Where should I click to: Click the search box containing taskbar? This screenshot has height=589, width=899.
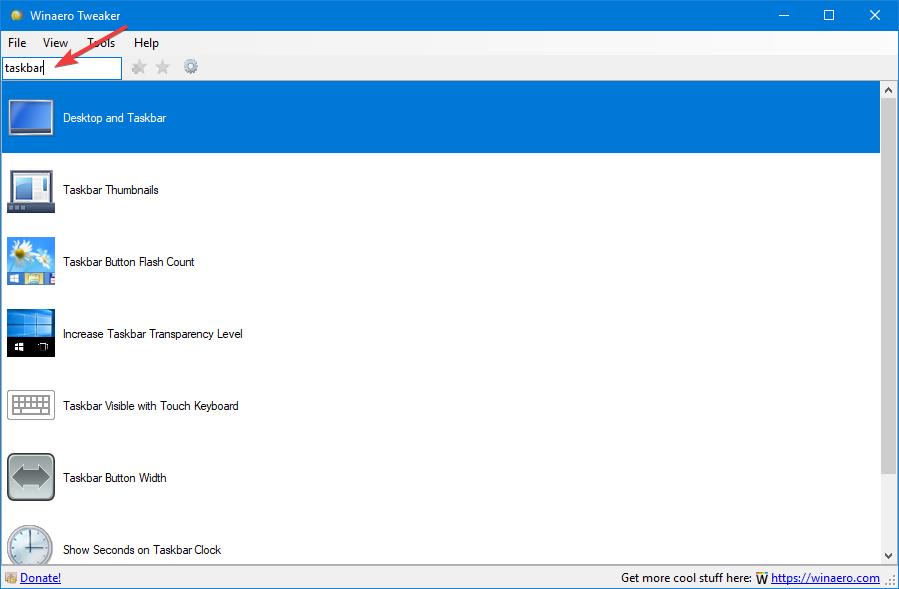click(62, 68)
